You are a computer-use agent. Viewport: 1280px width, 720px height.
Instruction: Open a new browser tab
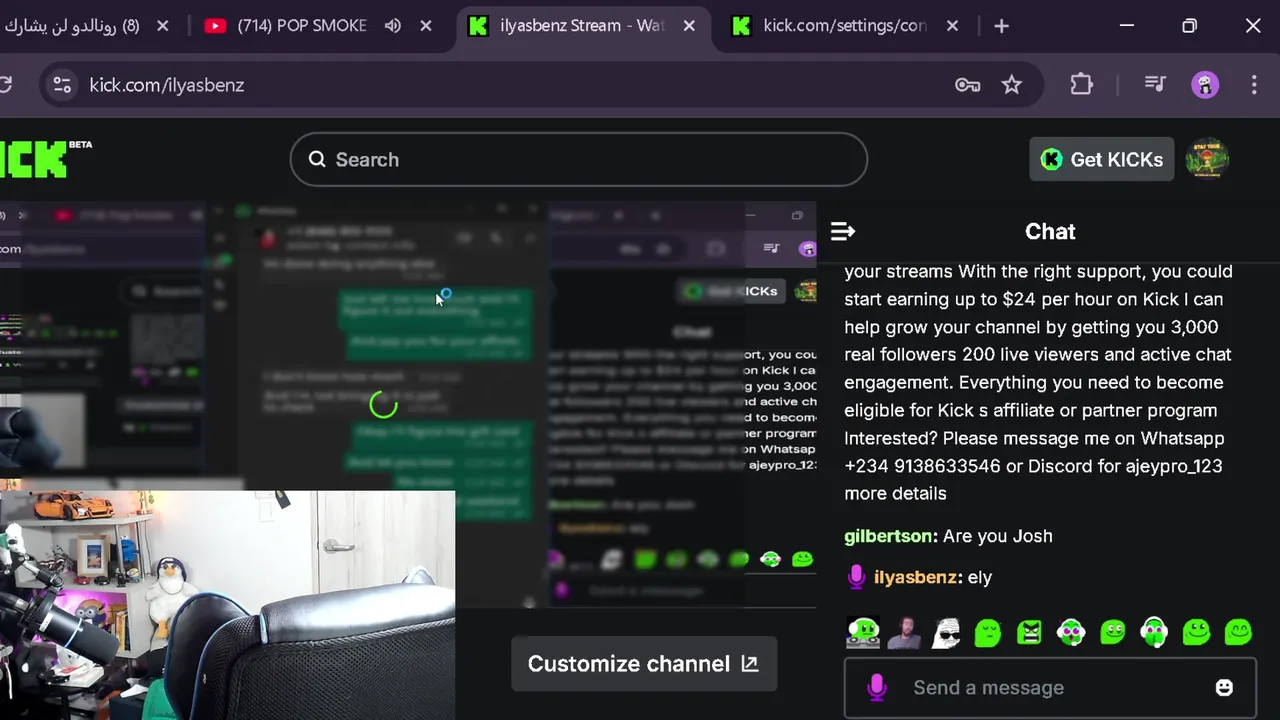click(1001, 26)
